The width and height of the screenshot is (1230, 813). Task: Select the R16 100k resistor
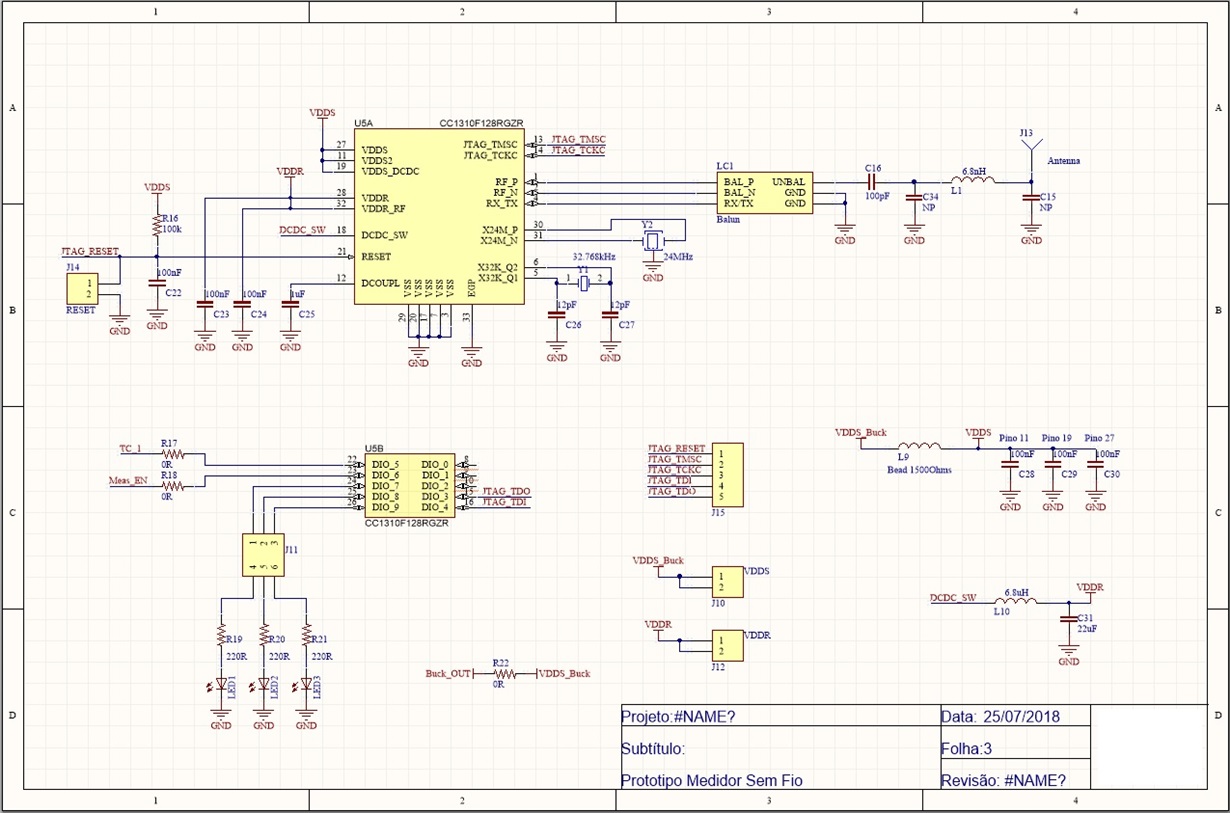[x=157, y=225]
